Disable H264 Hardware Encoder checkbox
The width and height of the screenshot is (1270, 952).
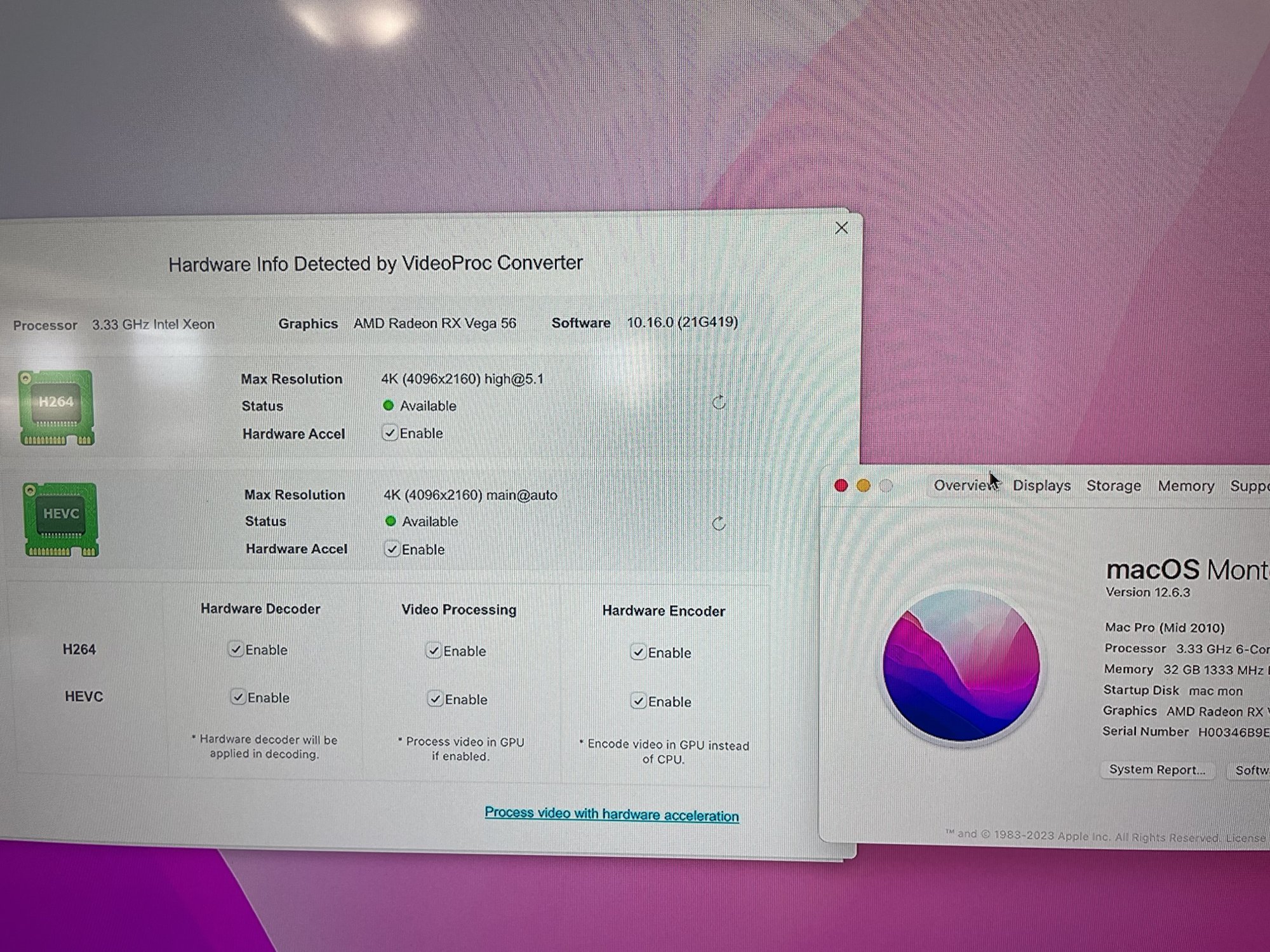pyautogui.click(x=638, y=652)
